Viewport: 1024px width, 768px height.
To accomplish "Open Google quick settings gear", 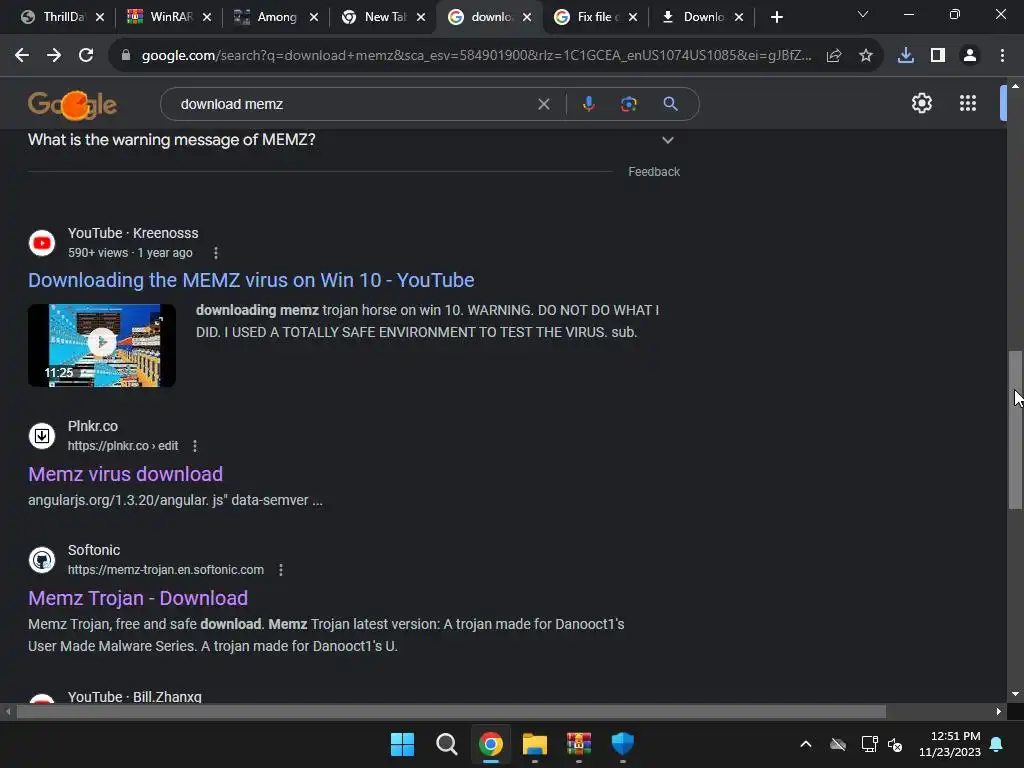I will (x=921, y=103).
